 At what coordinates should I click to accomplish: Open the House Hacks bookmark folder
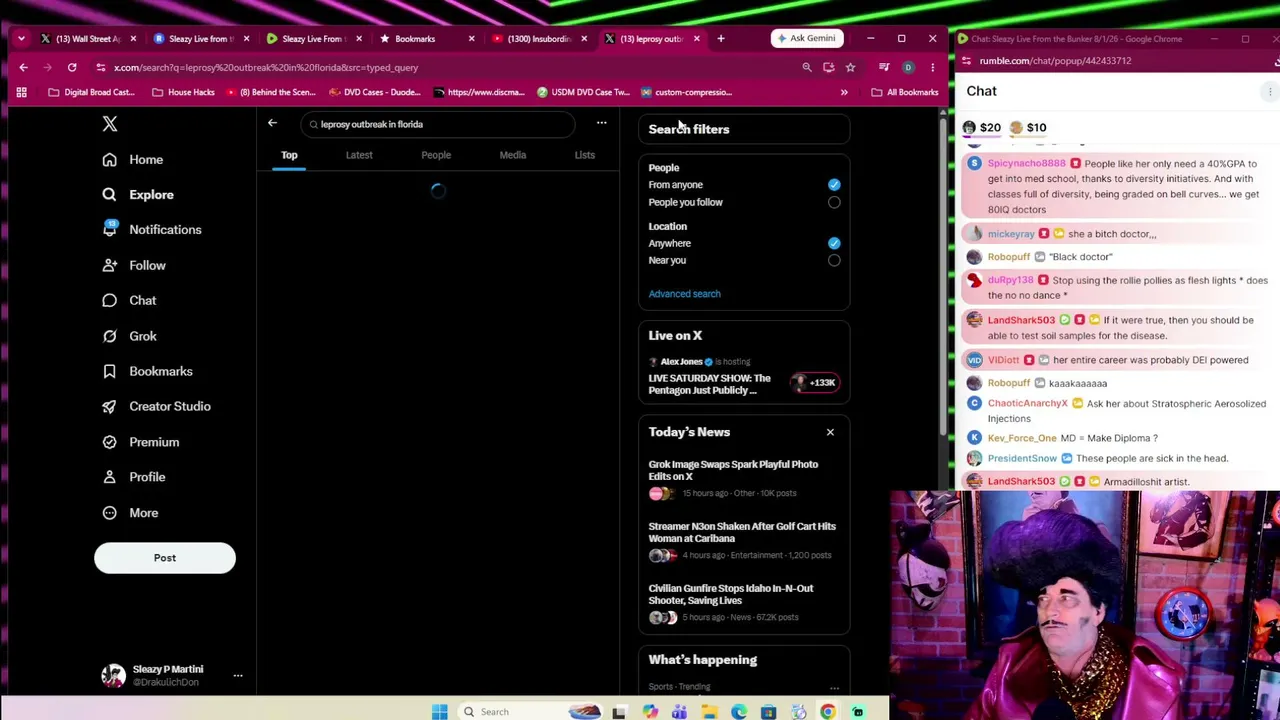183,92
